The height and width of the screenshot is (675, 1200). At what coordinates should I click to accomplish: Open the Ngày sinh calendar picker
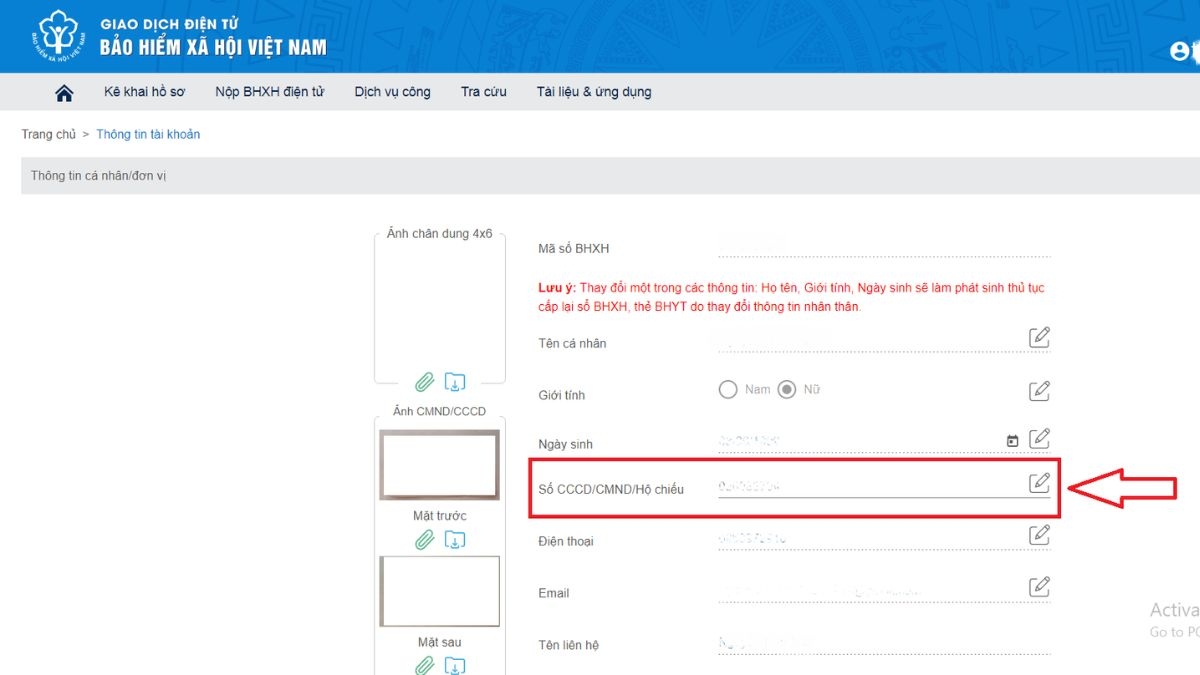[1012, 440]
